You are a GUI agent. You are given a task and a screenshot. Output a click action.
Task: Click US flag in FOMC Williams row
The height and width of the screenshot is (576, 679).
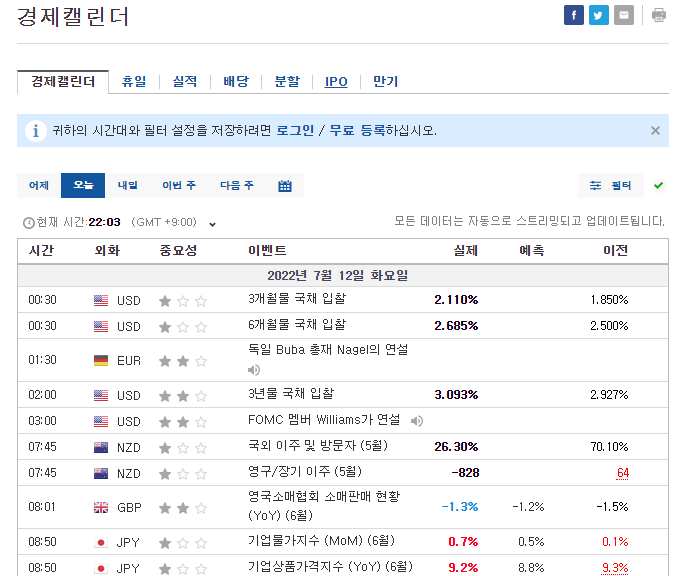[x=101, y=421]
